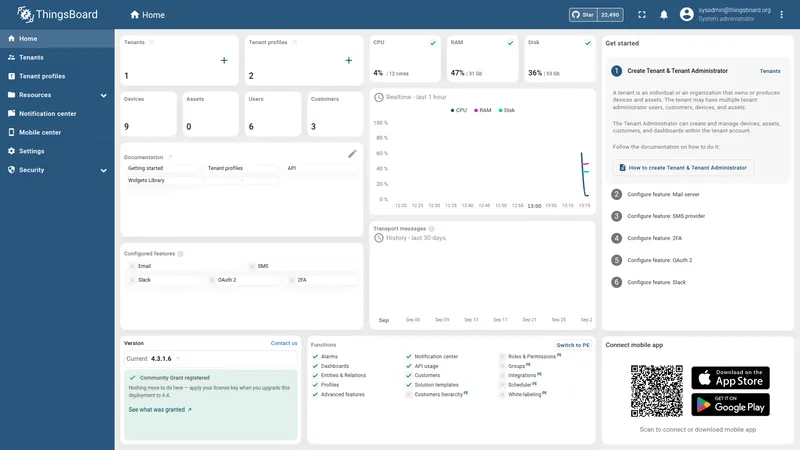Open How to create Tenant & Tenant Administrator
Screen dimensions: 800x450
pyautogui.click(x=683, y=168)
